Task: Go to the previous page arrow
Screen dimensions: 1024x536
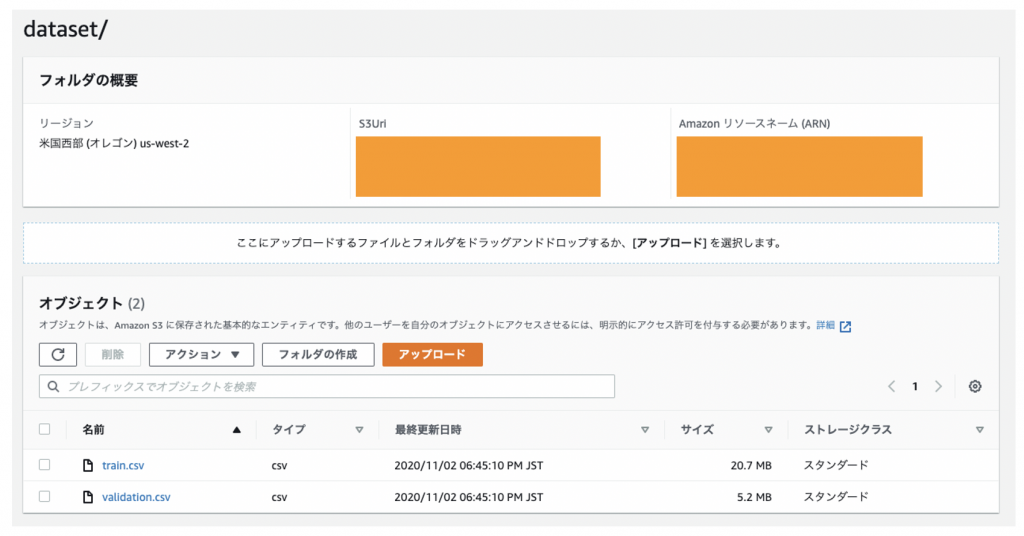Action: click(x=891, y=386)
